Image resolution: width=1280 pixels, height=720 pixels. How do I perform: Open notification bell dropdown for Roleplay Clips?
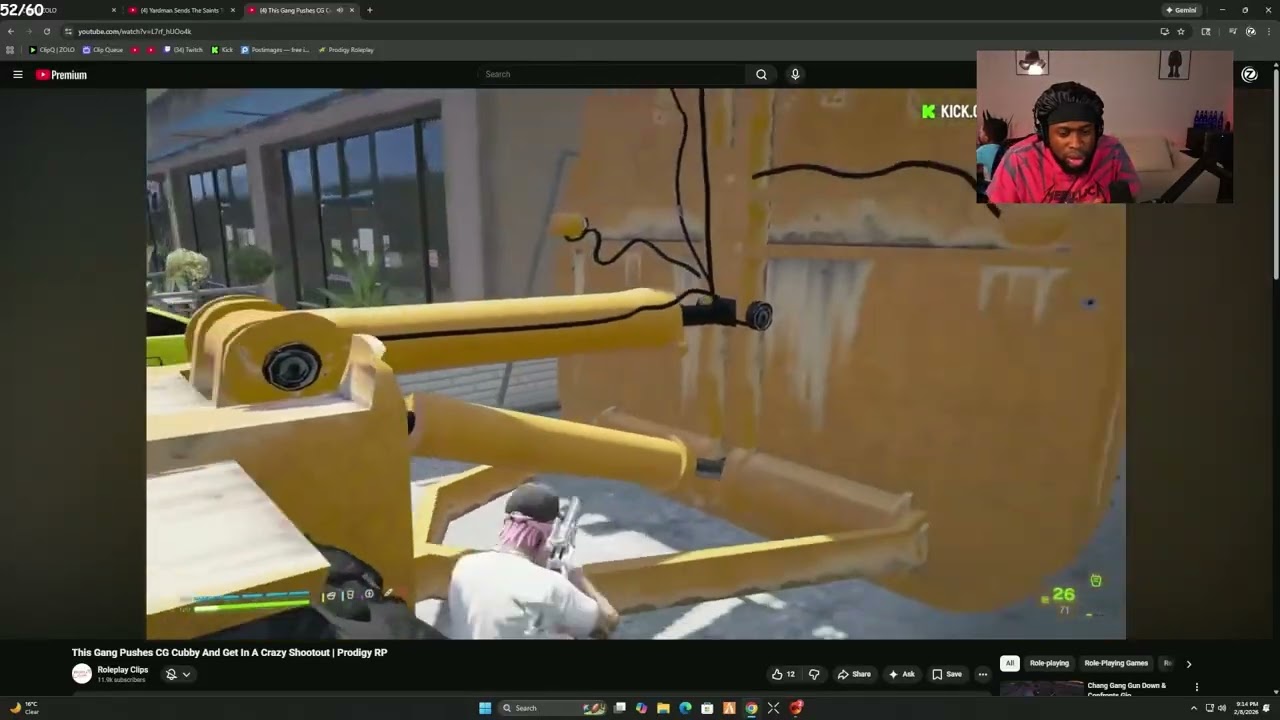click(x=177, y=674)
